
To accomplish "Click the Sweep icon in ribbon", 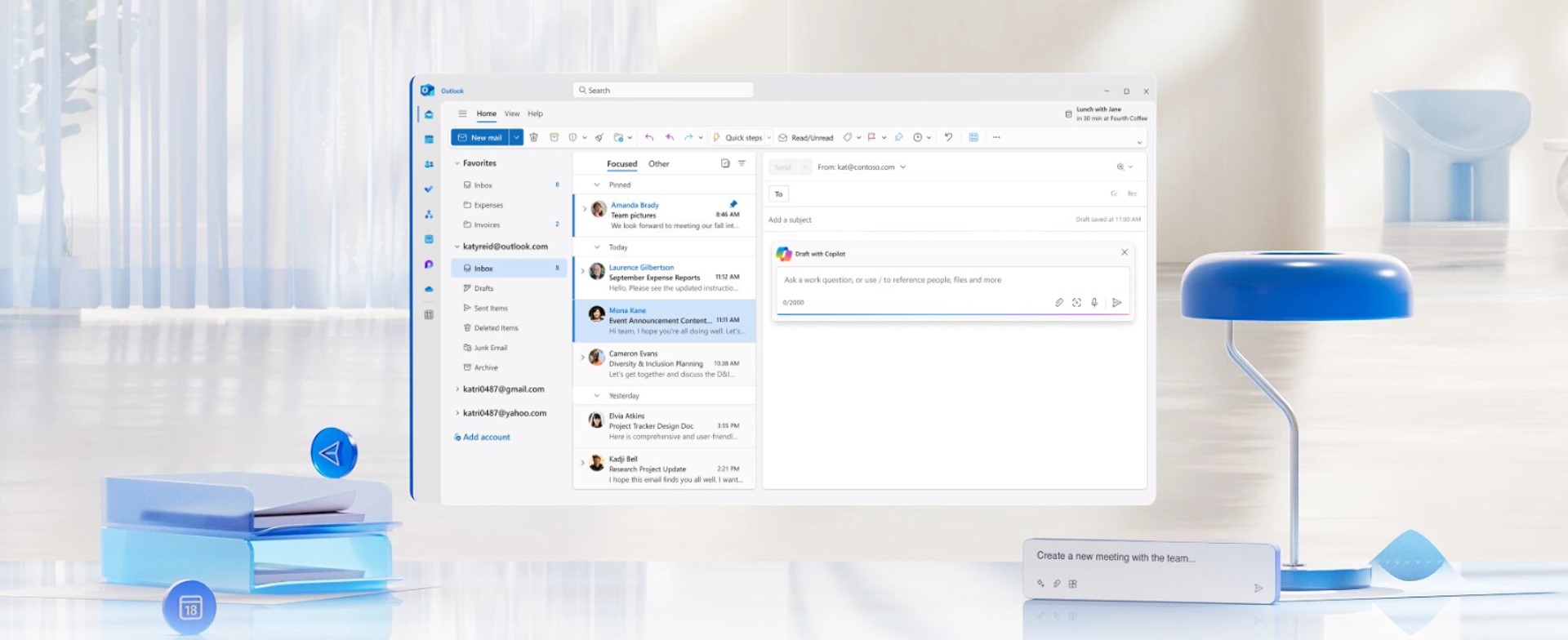I will pyautogui.click(x=599, y=137).
